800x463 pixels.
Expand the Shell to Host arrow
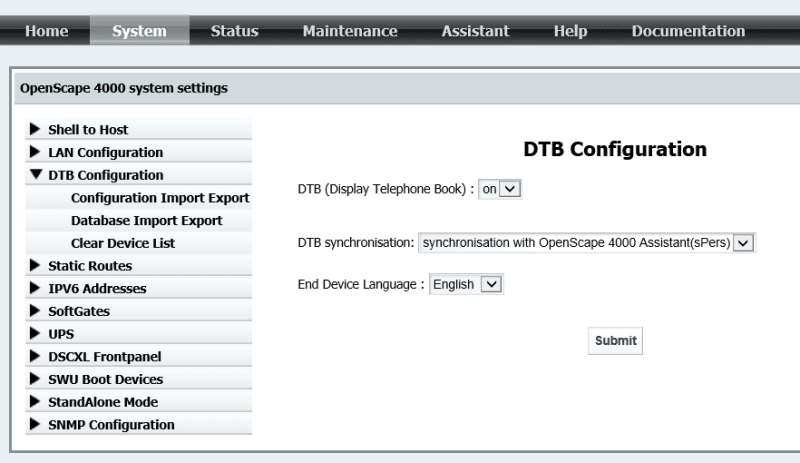click(x=35, y=129)
